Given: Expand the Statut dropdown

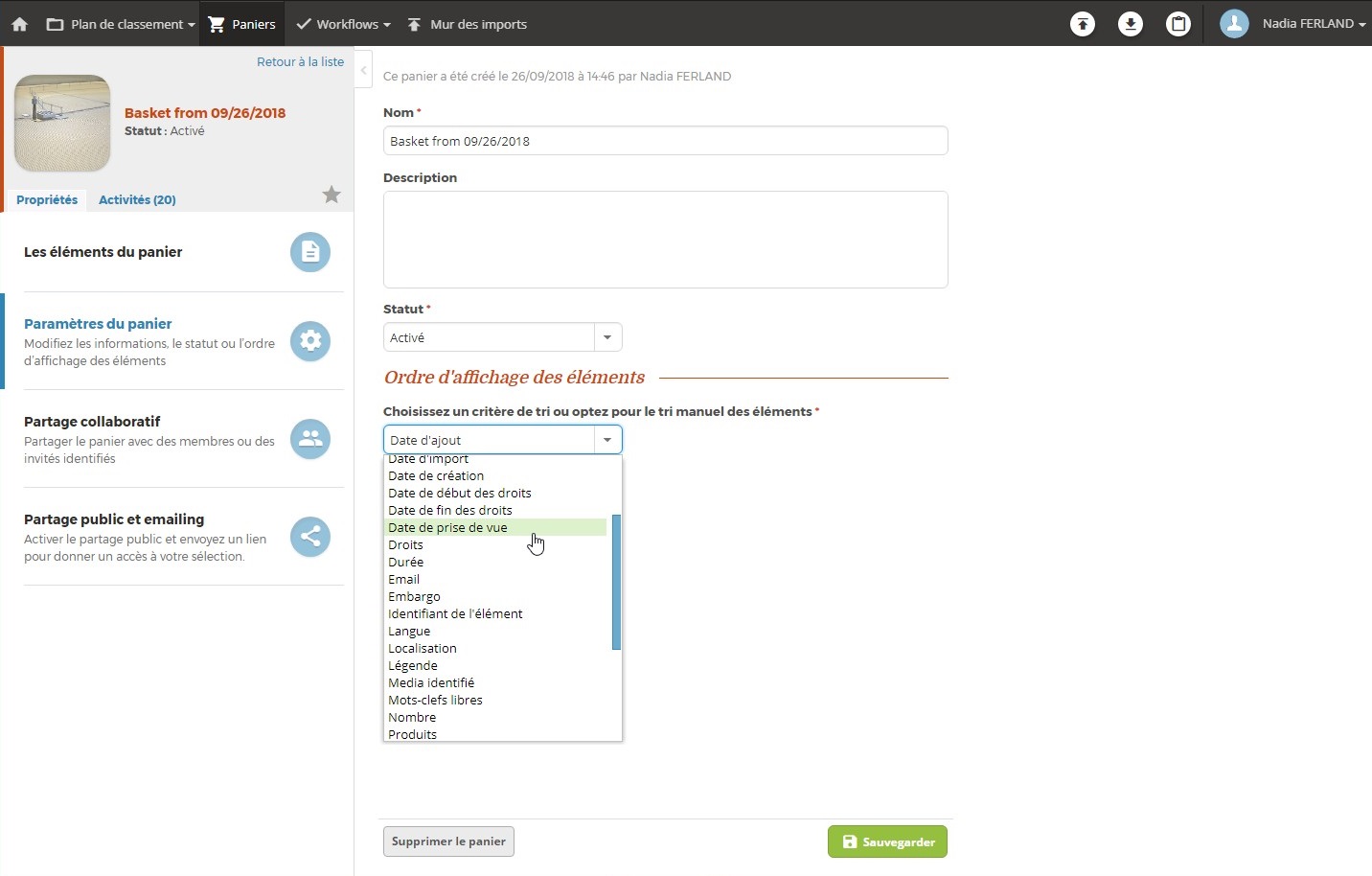Looking at the screenshot, I should 607,337.
